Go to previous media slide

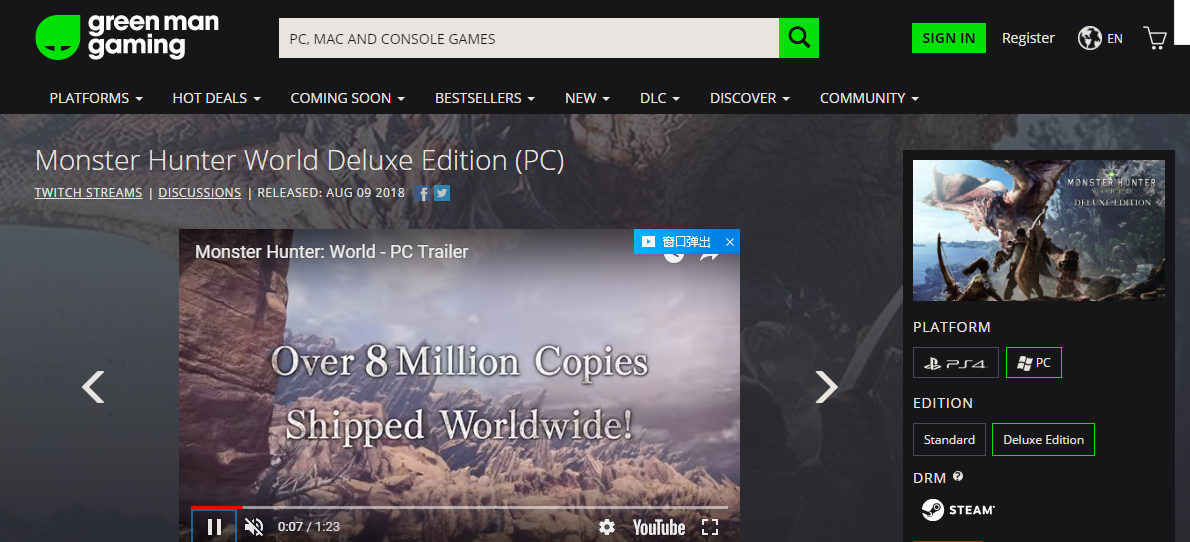[93, 387]
